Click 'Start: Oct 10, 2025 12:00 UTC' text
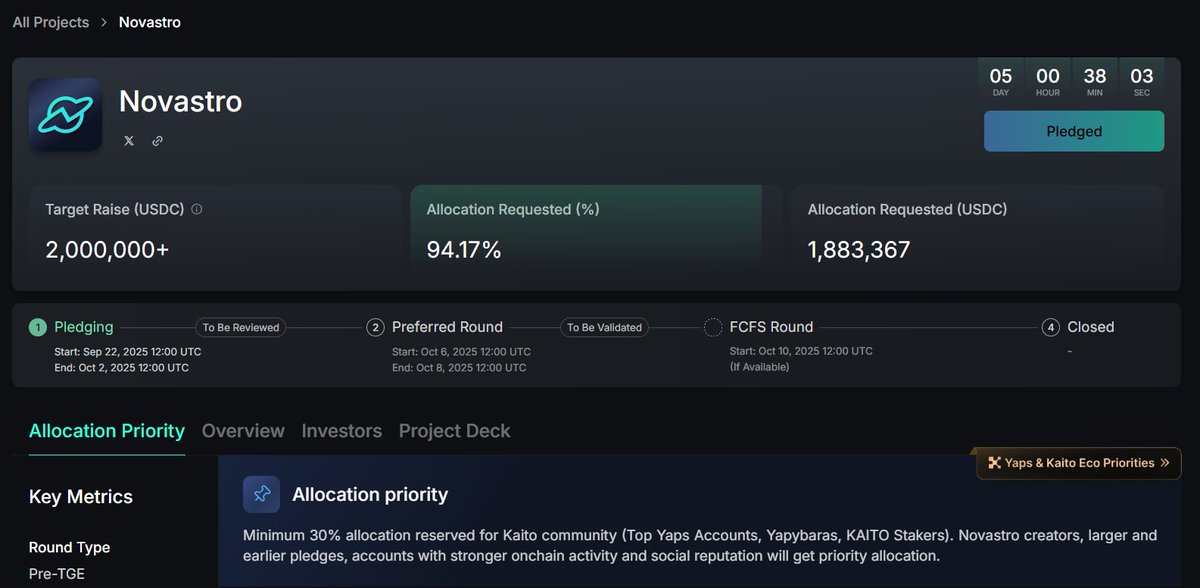 coord(801,351)
